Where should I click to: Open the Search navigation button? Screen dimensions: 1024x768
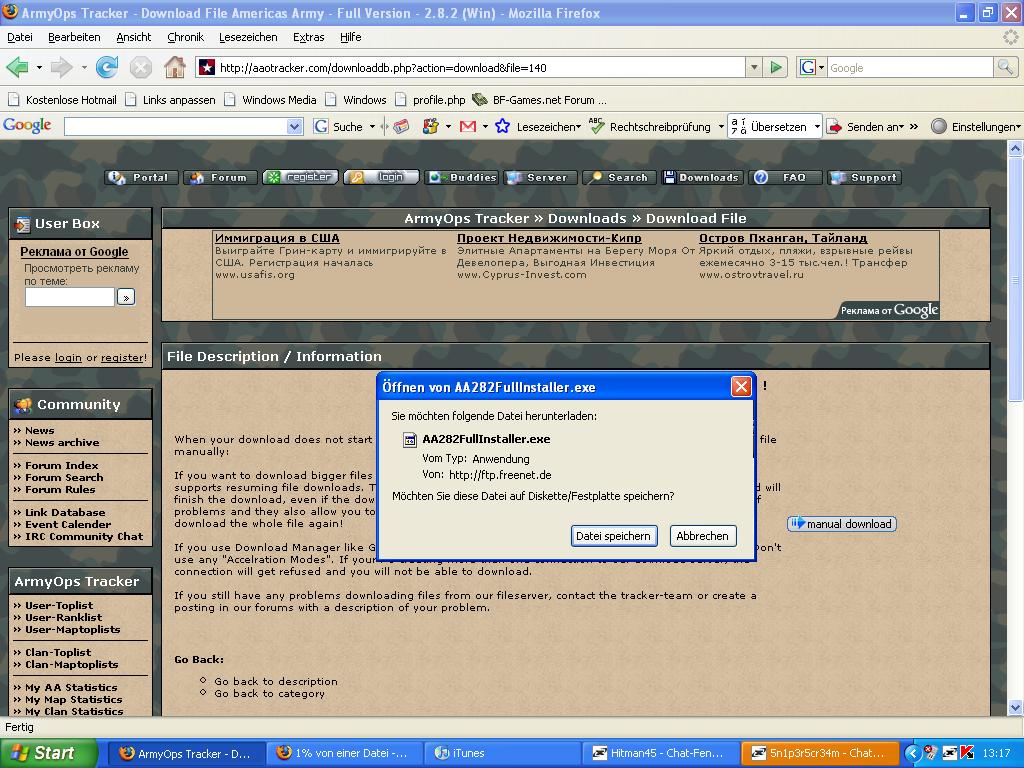(x=620, y=178)
